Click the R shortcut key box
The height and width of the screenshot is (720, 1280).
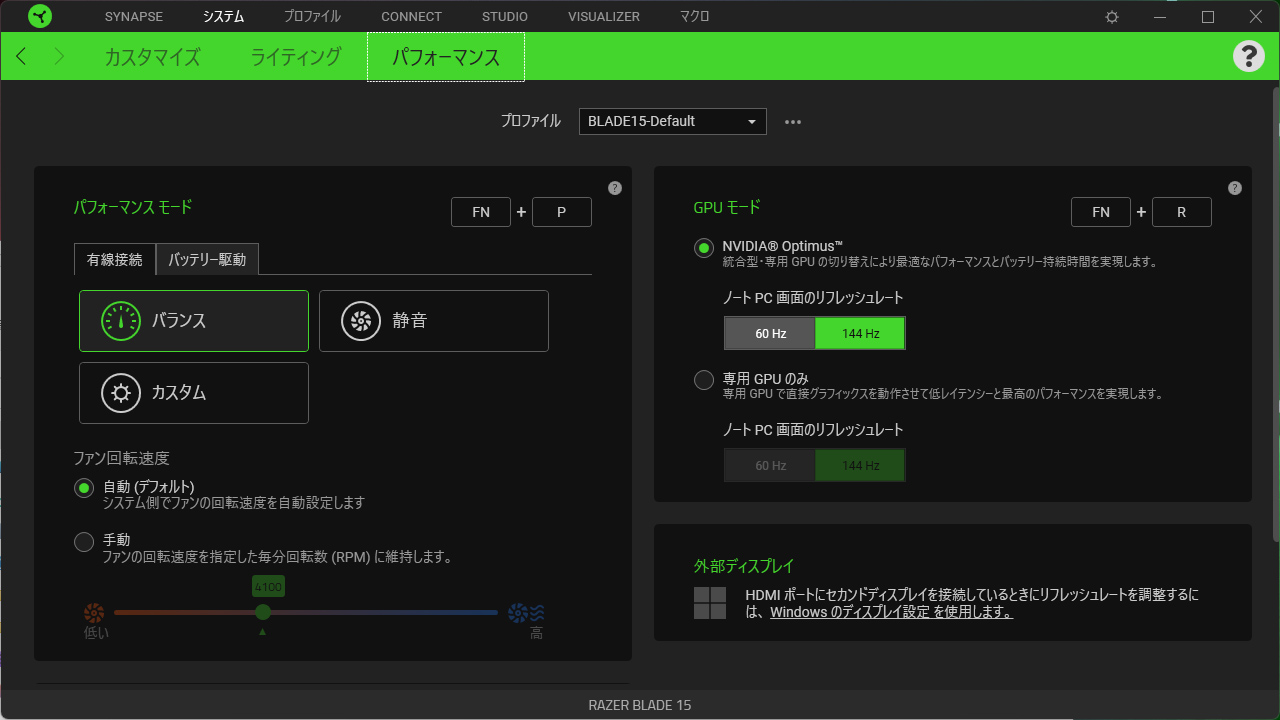pyautogui.click(x=1182, y=212)
